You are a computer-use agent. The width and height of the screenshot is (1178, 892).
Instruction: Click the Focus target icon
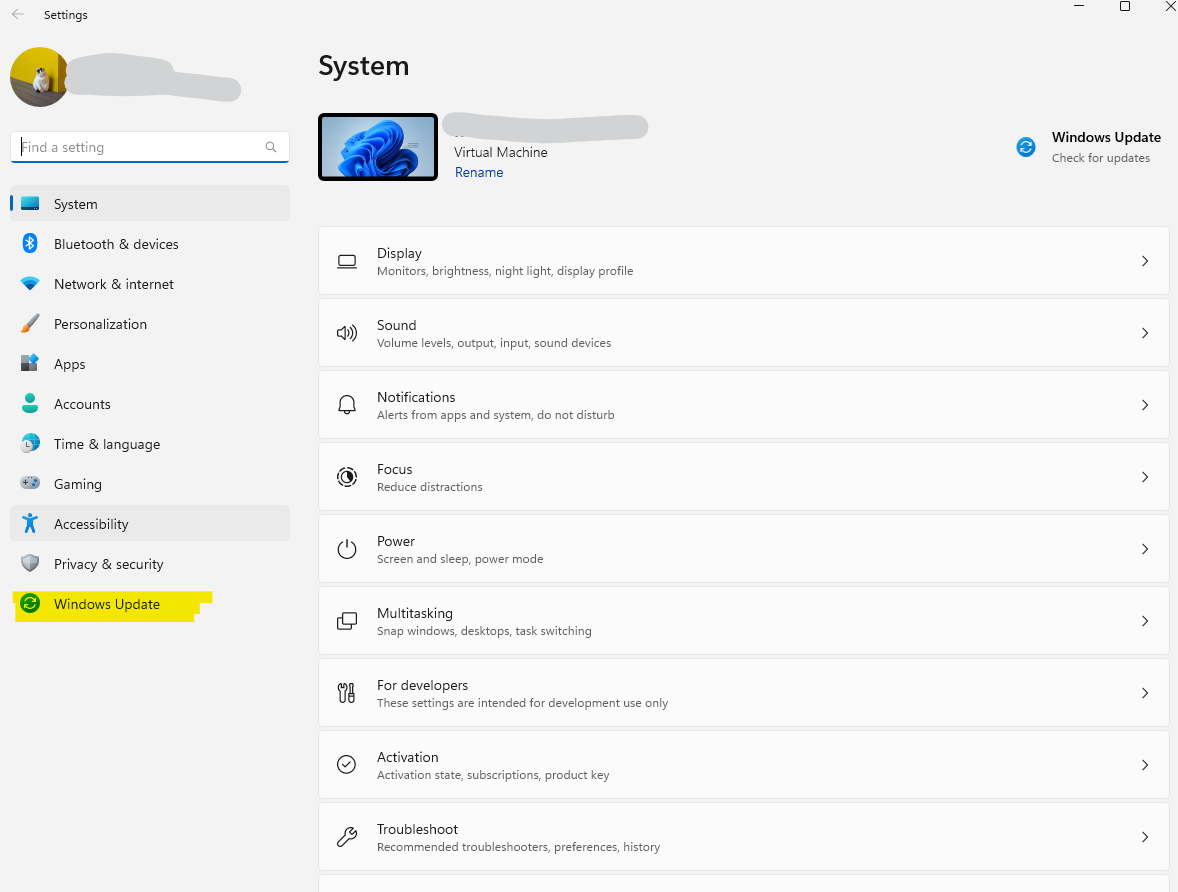pos(347,477)
